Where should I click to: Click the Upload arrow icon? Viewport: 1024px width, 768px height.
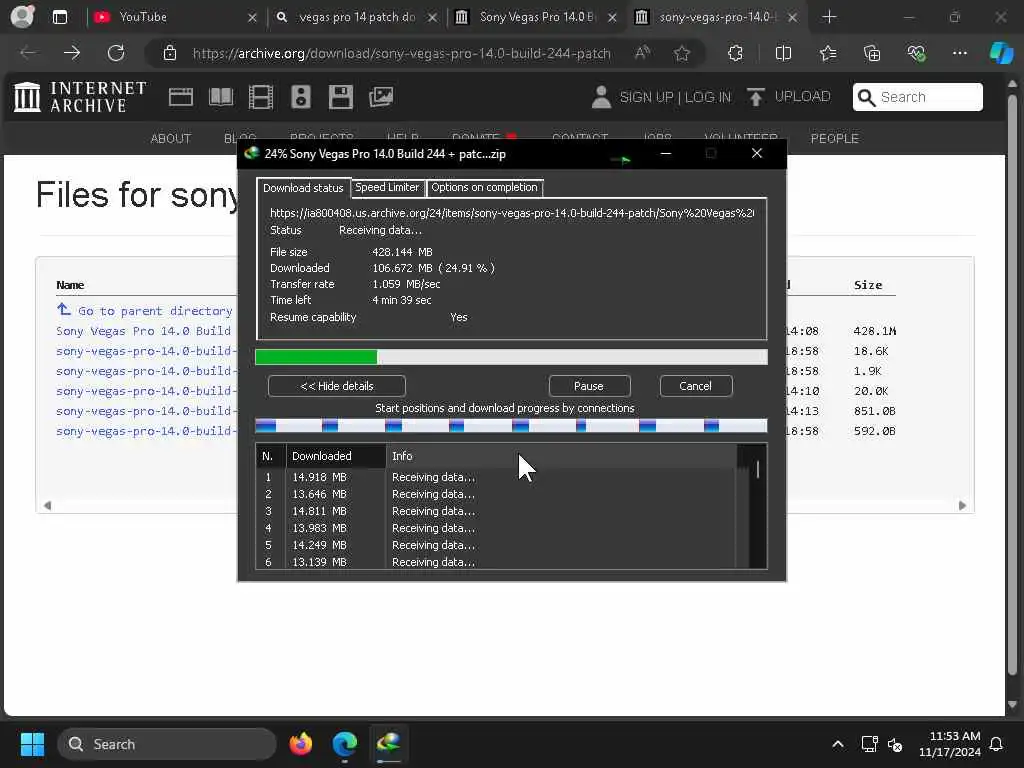click(x=756, y=97)
